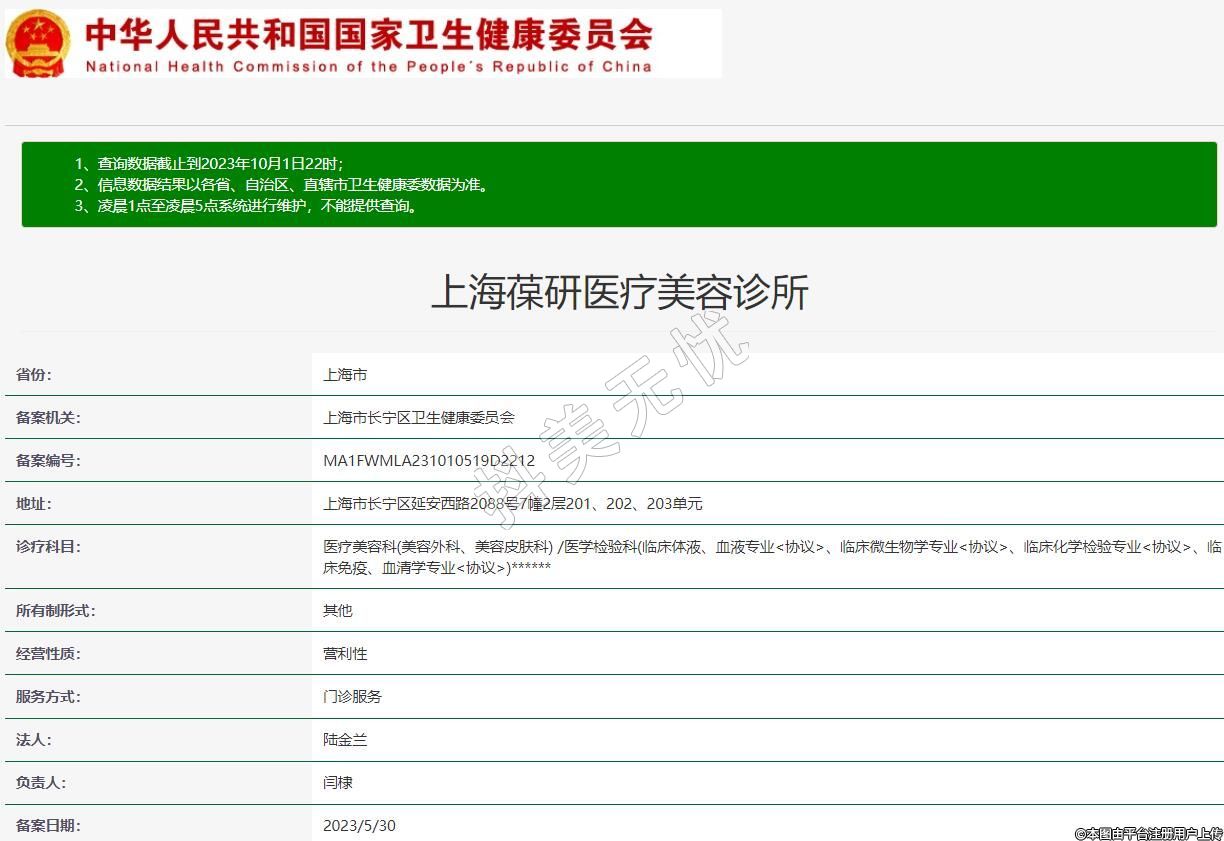Click the 备案编号 row label
This screenshot has width=1224, height=841.
coord(48,461)
